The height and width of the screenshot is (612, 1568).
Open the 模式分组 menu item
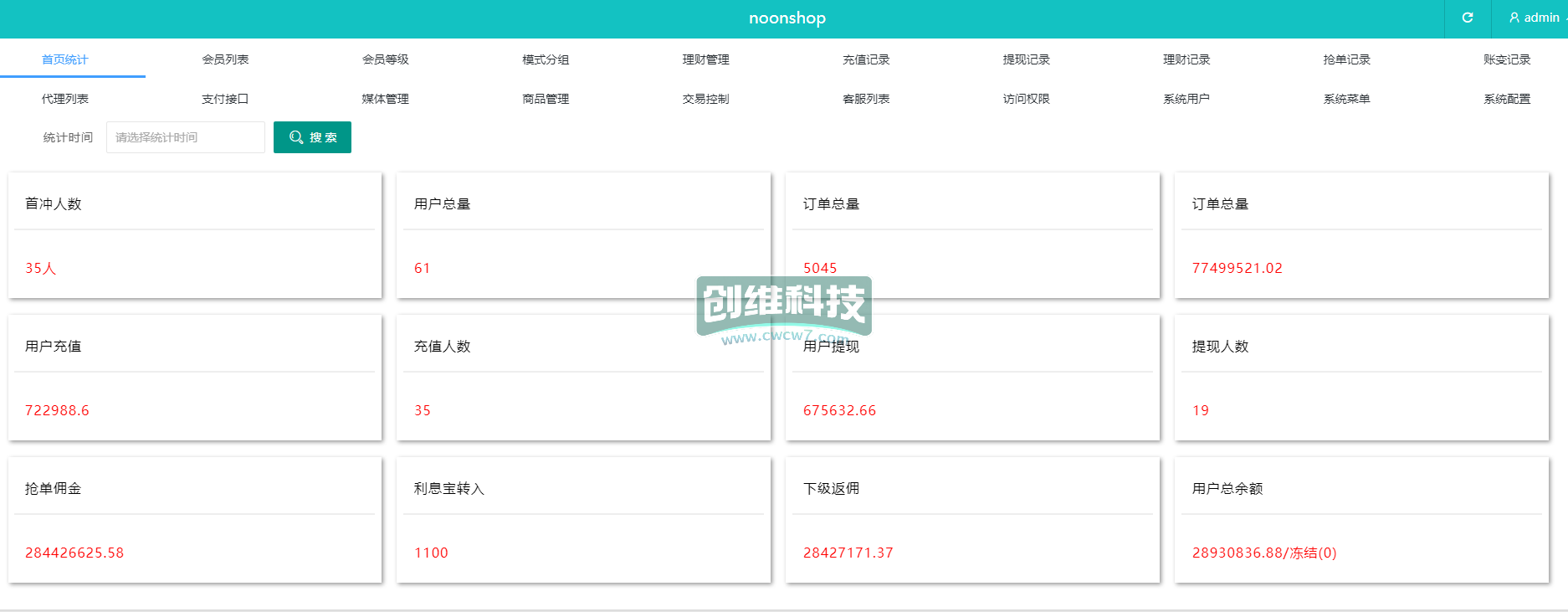[546, 59]
